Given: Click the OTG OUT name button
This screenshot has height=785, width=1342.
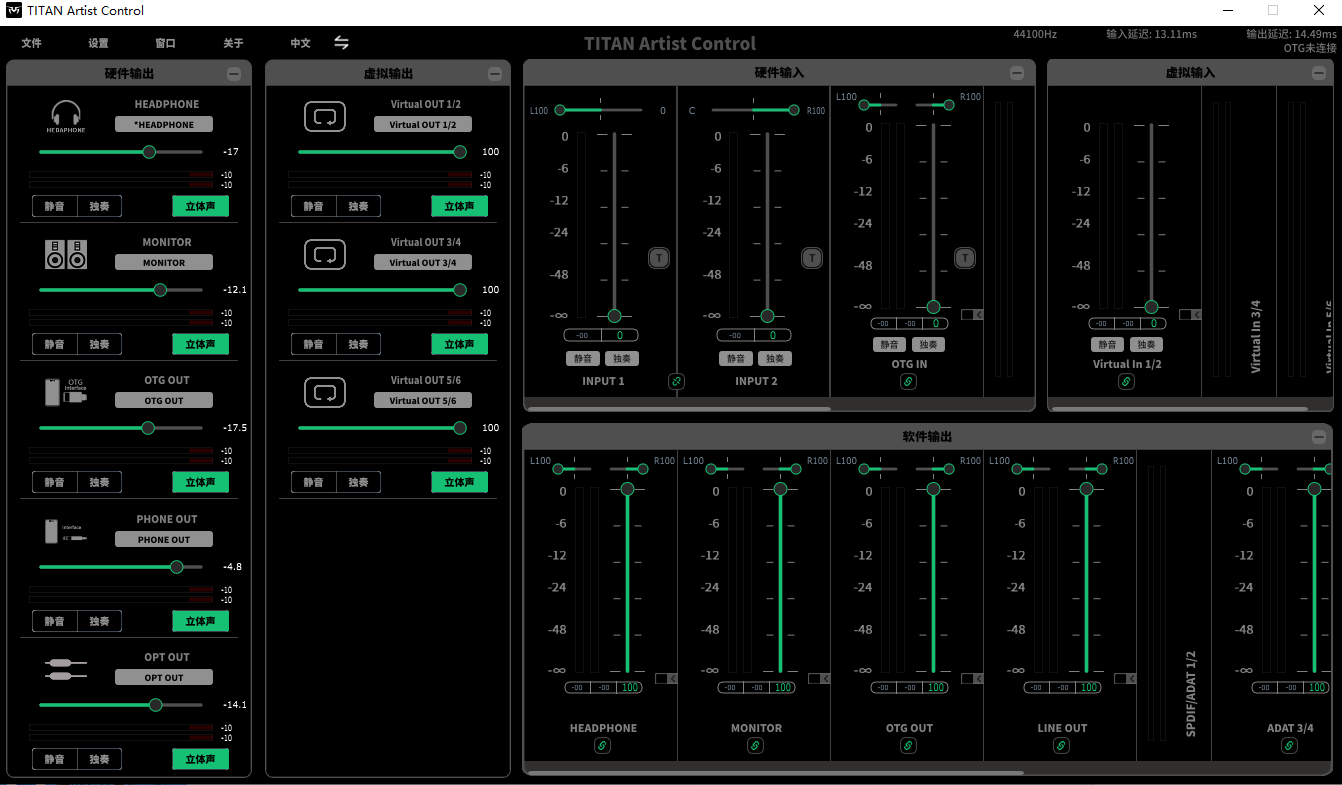Looking at the screenshot, I should 164,400.
